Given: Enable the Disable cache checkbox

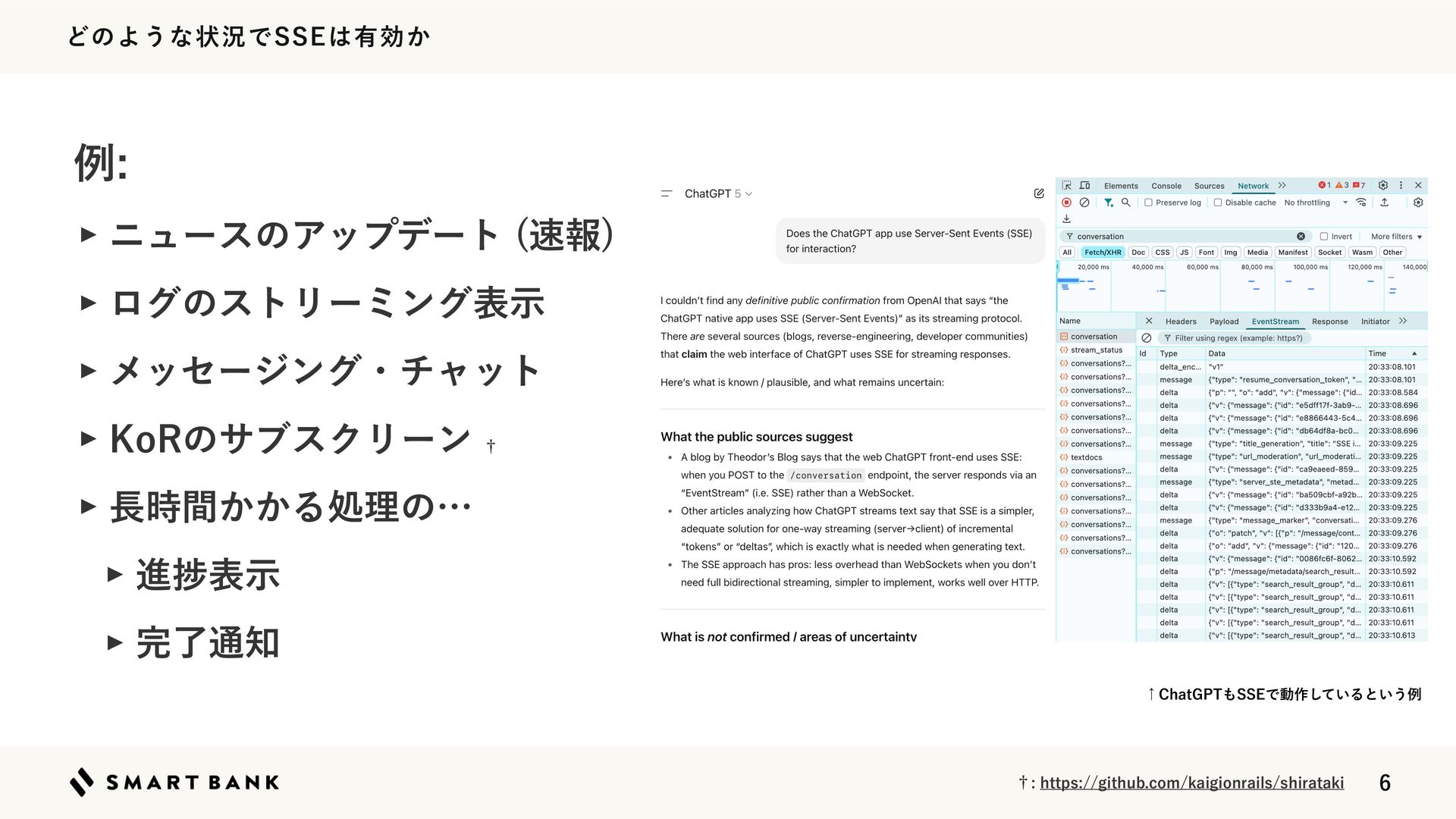Looking at the screenshot, I should [1217, 202].
